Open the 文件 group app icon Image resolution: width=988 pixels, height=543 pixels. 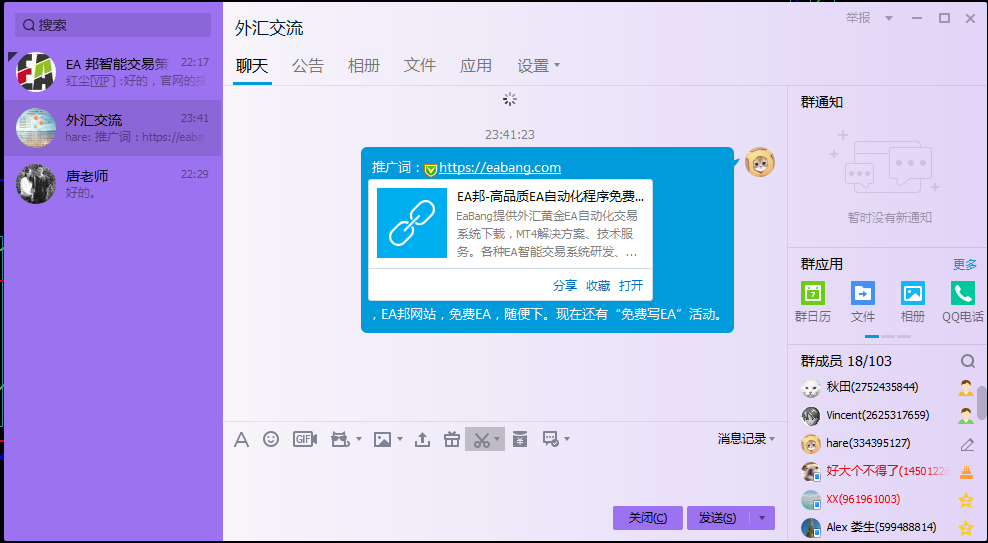tap(863, 294)
